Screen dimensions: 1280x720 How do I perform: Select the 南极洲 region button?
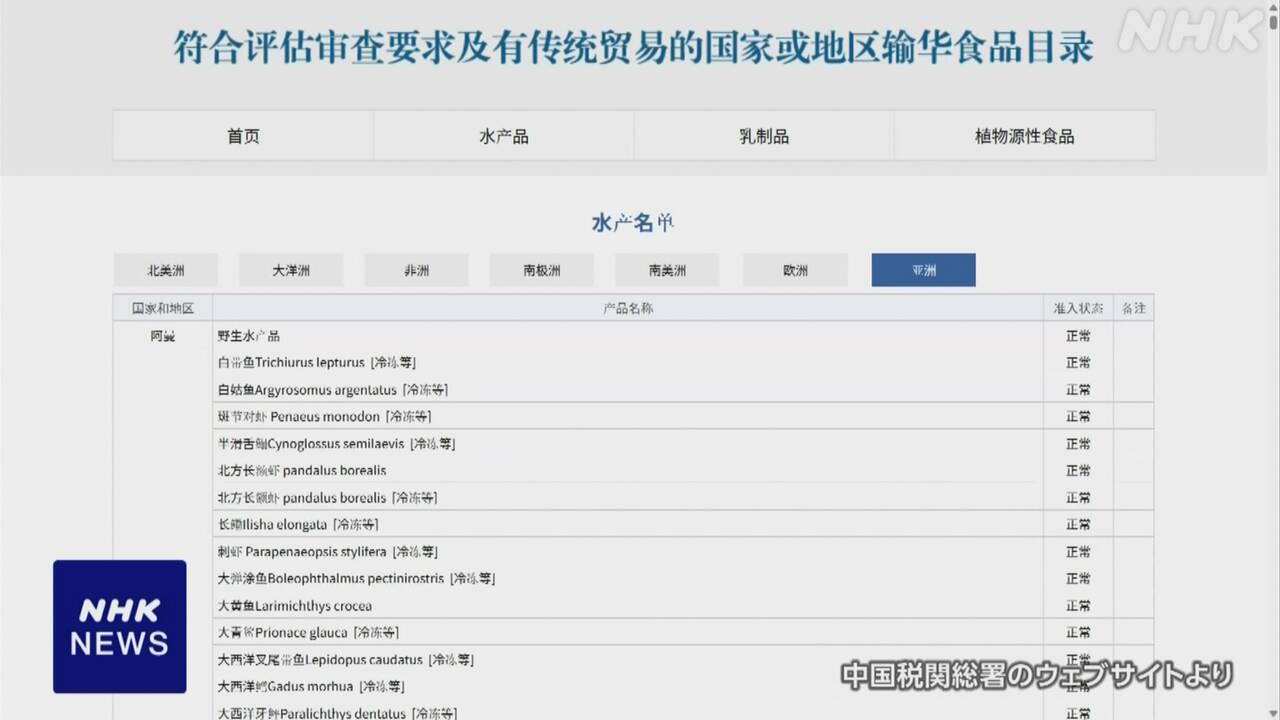point(542,270)
